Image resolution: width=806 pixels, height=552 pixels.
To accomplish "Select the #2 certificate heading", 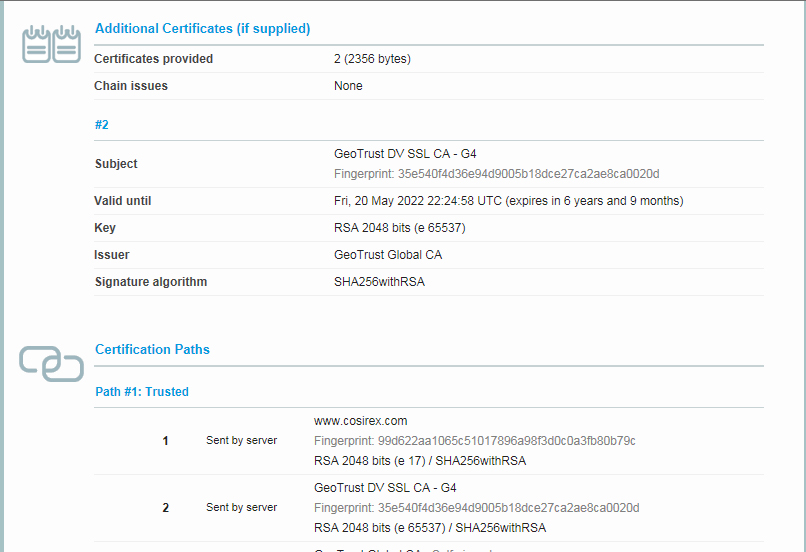I will click(x=101, y=125).
